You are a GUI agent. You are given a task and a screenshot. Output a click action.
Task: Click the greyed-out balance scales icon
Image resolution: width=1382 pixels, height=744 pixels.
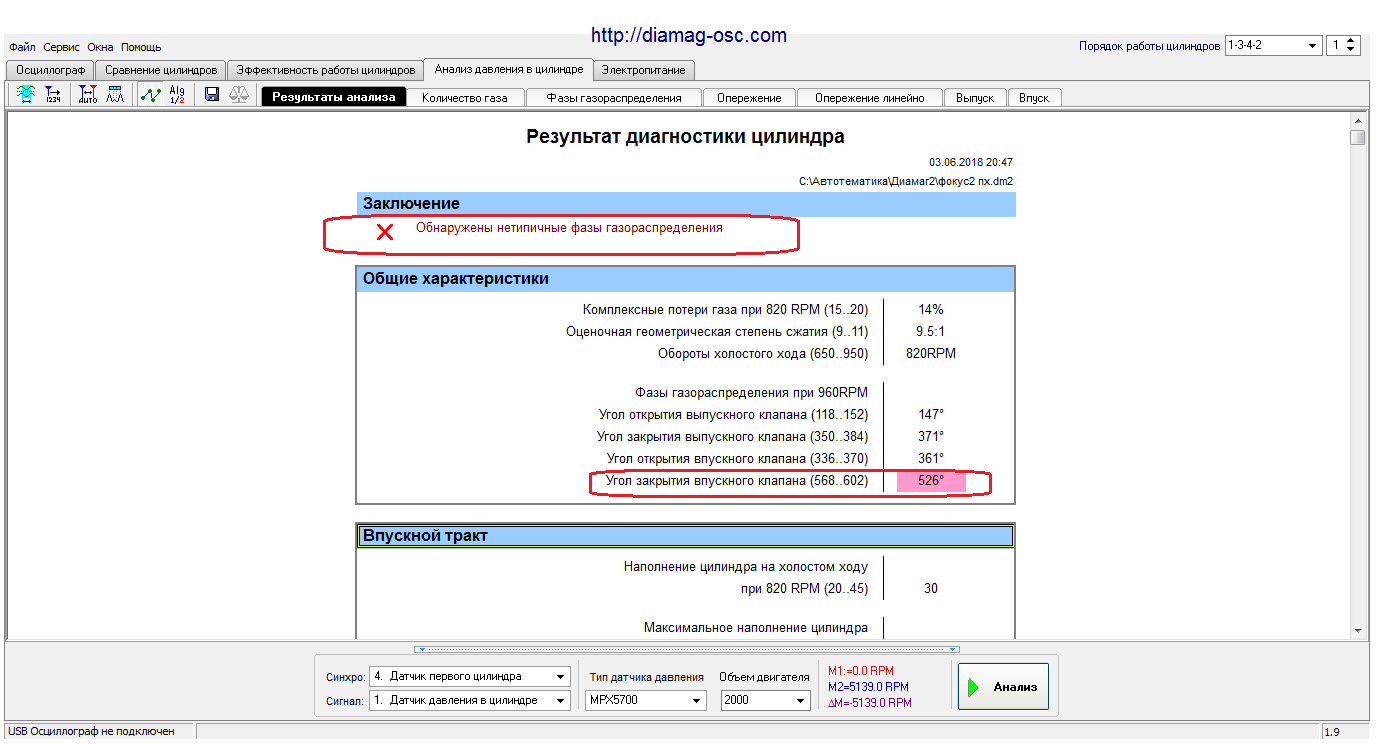coord(240,95)
